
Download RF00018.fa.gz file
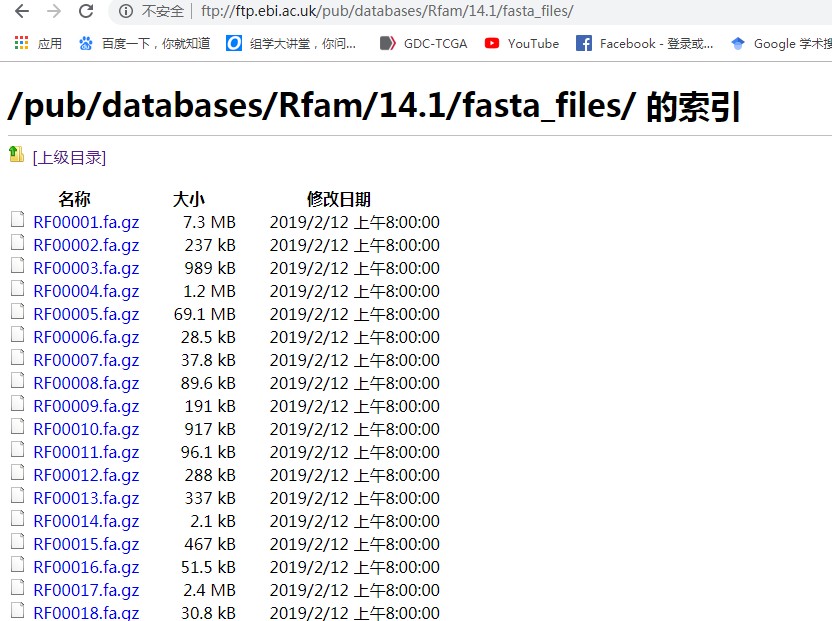point(86,612)
